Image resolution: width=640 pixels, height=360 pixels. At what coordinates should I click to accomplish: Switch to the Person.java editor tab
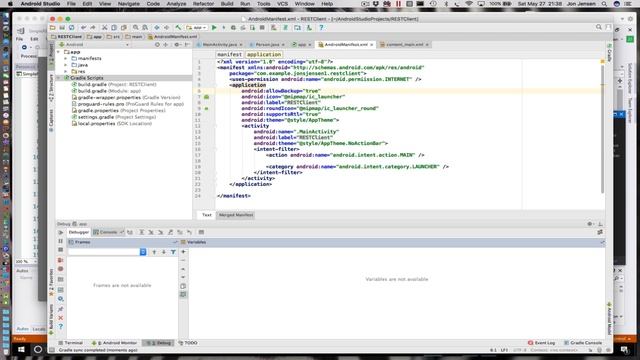[267, 44]
